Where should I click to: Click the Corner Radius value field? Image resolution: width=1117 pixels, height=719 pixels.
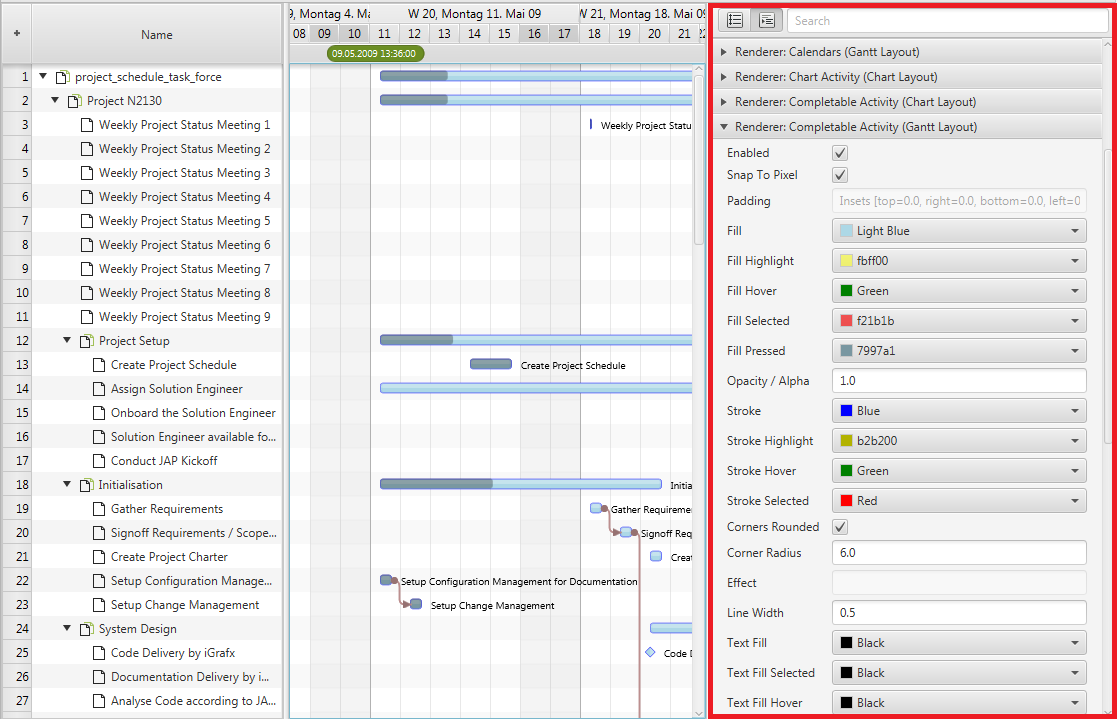[959, 552]
